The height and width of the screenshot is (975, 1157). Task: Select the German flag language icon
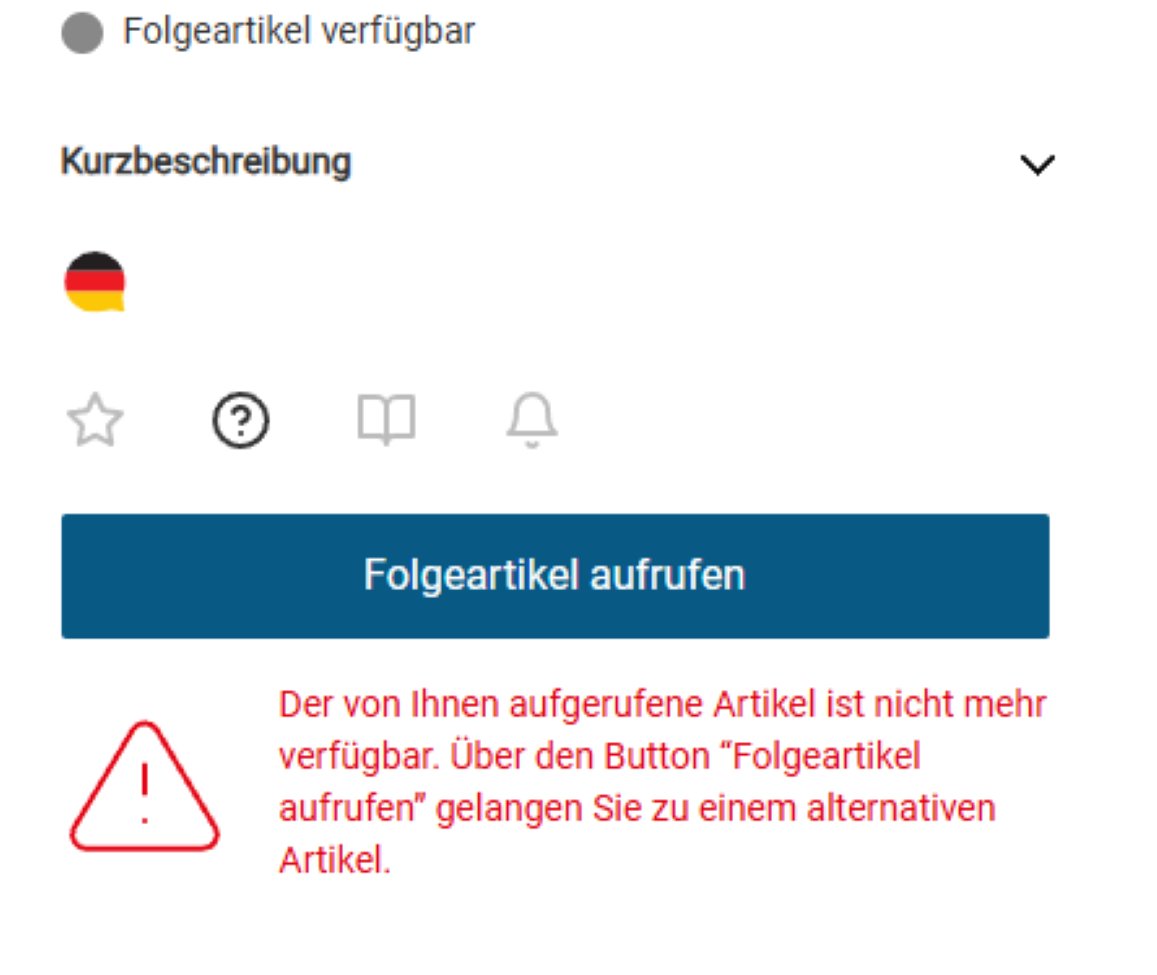pyautogui.click(x=94, y=282)
